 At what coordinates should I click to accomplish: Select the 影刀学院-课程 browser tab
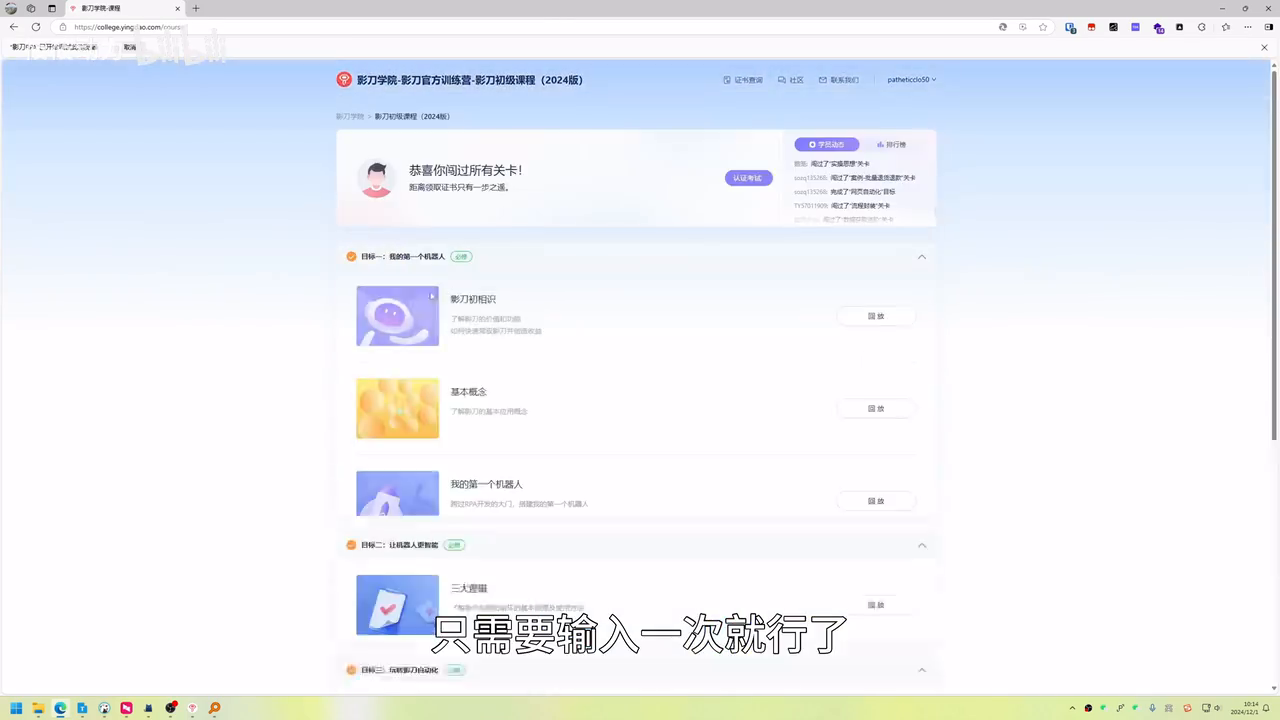click(x=124, y=8)
